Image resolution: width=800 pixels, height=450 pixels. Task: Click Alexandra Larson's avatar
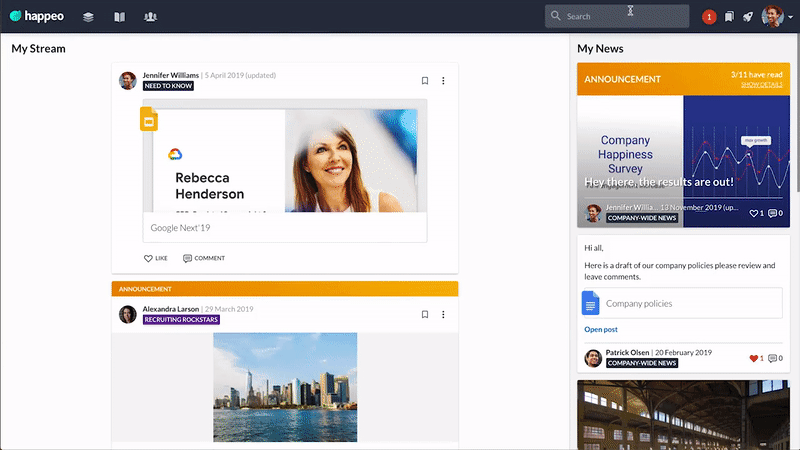pyautogui.click(x=128, y=314)
